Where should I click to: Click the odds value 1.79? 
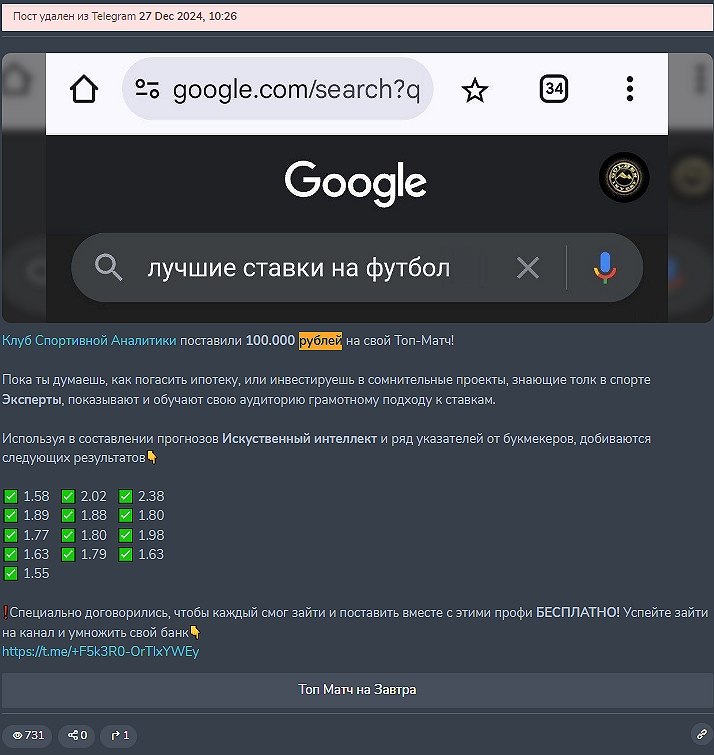click(93, 554)
